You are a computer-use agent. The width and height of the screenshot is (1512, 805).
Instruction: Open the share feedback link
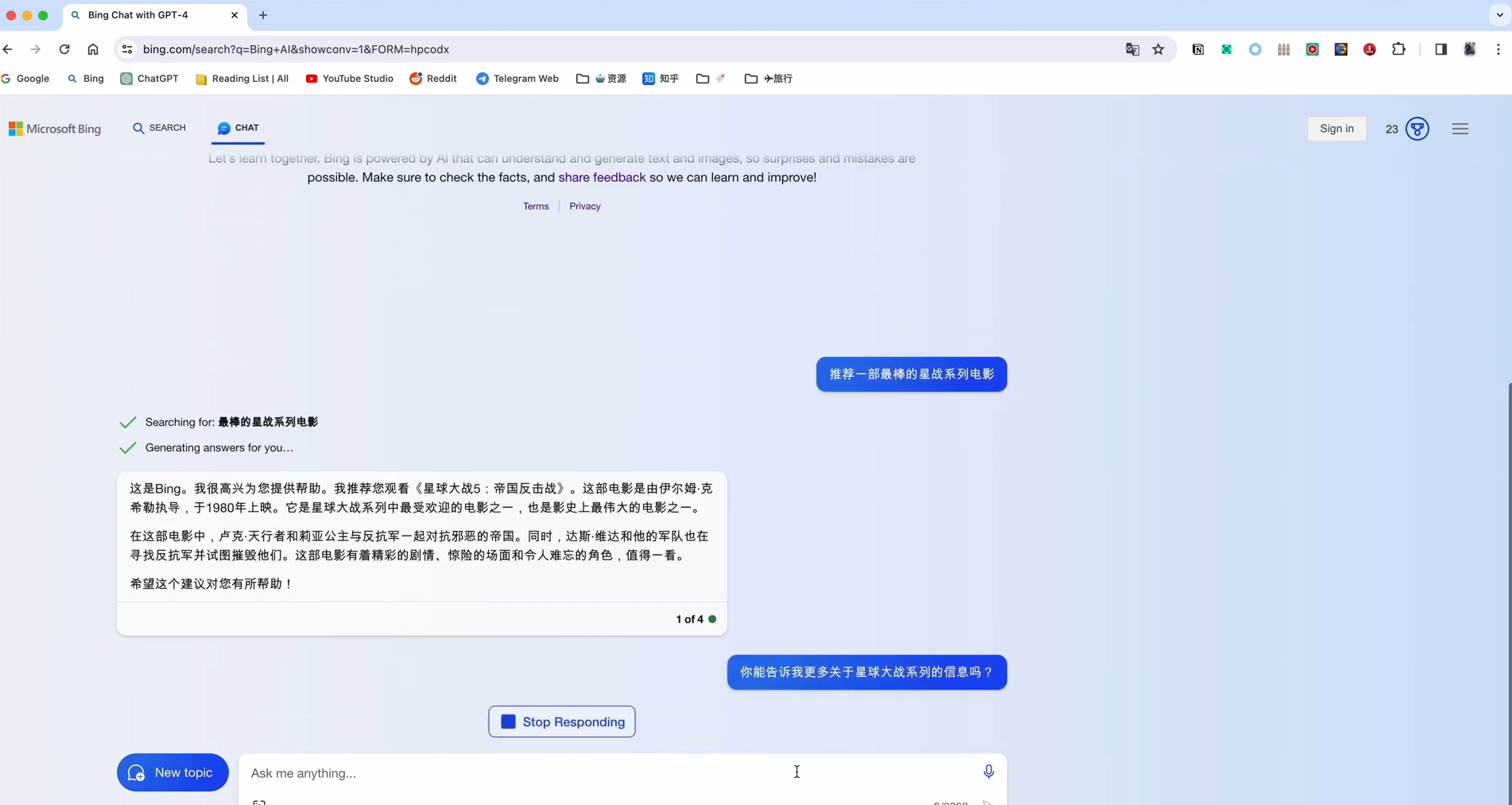[x=602, y=177]
